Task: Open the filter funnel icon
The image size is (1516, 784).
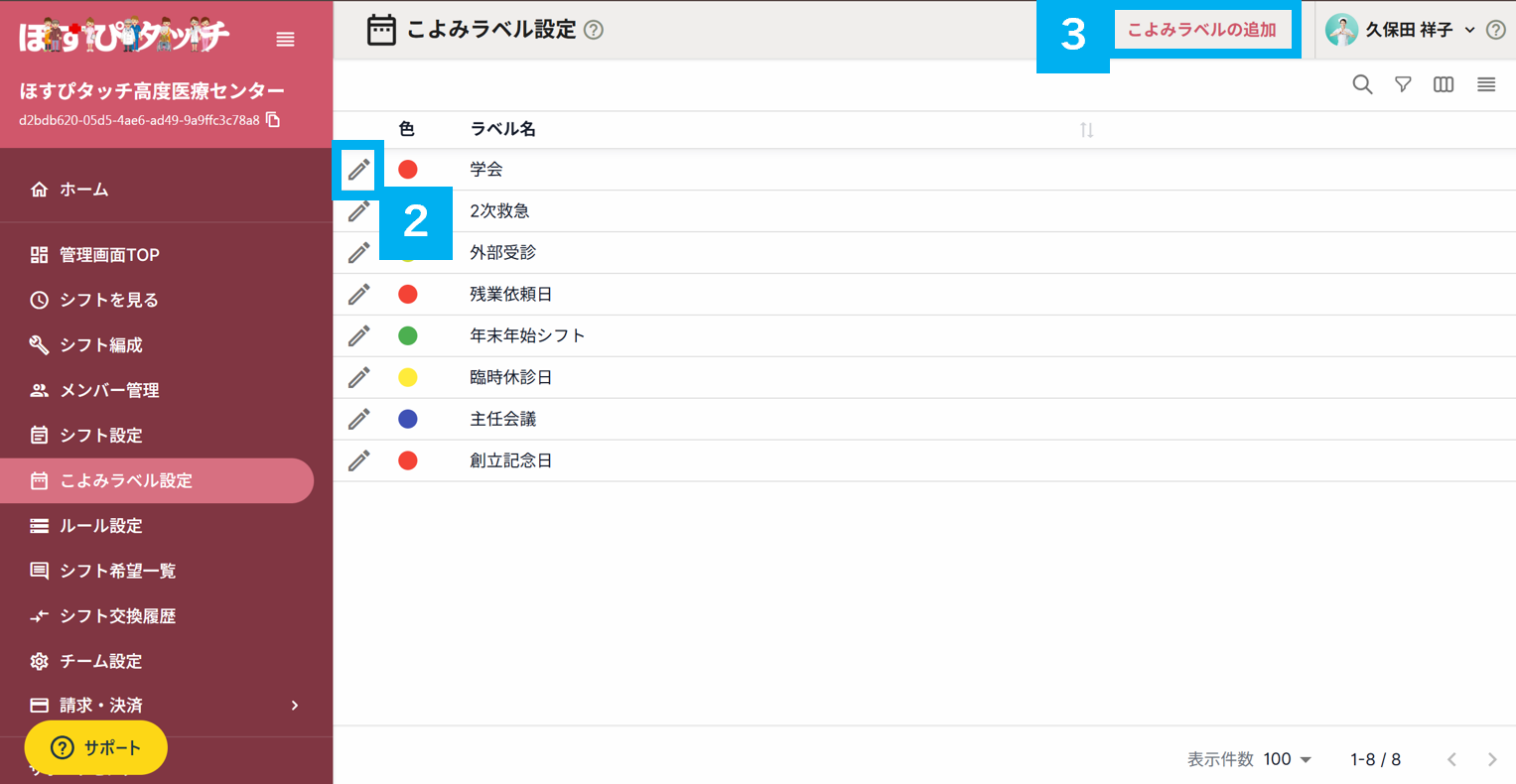Action: coord(1403,85)
